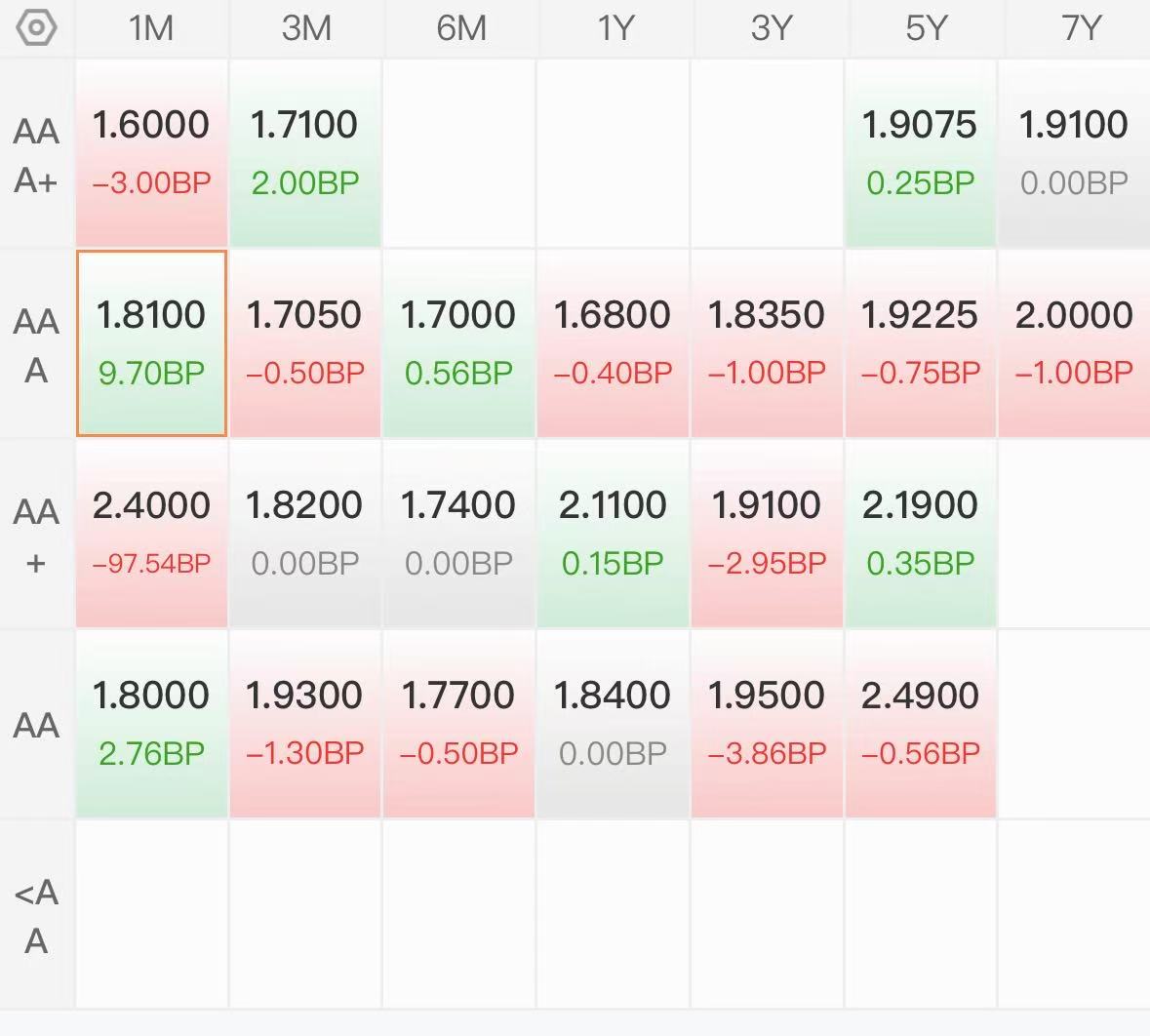This screenshot has height=1036, width=1150.
Task: Open the AAA+ 5Y cell 1.9075
Action: point(921,153)
